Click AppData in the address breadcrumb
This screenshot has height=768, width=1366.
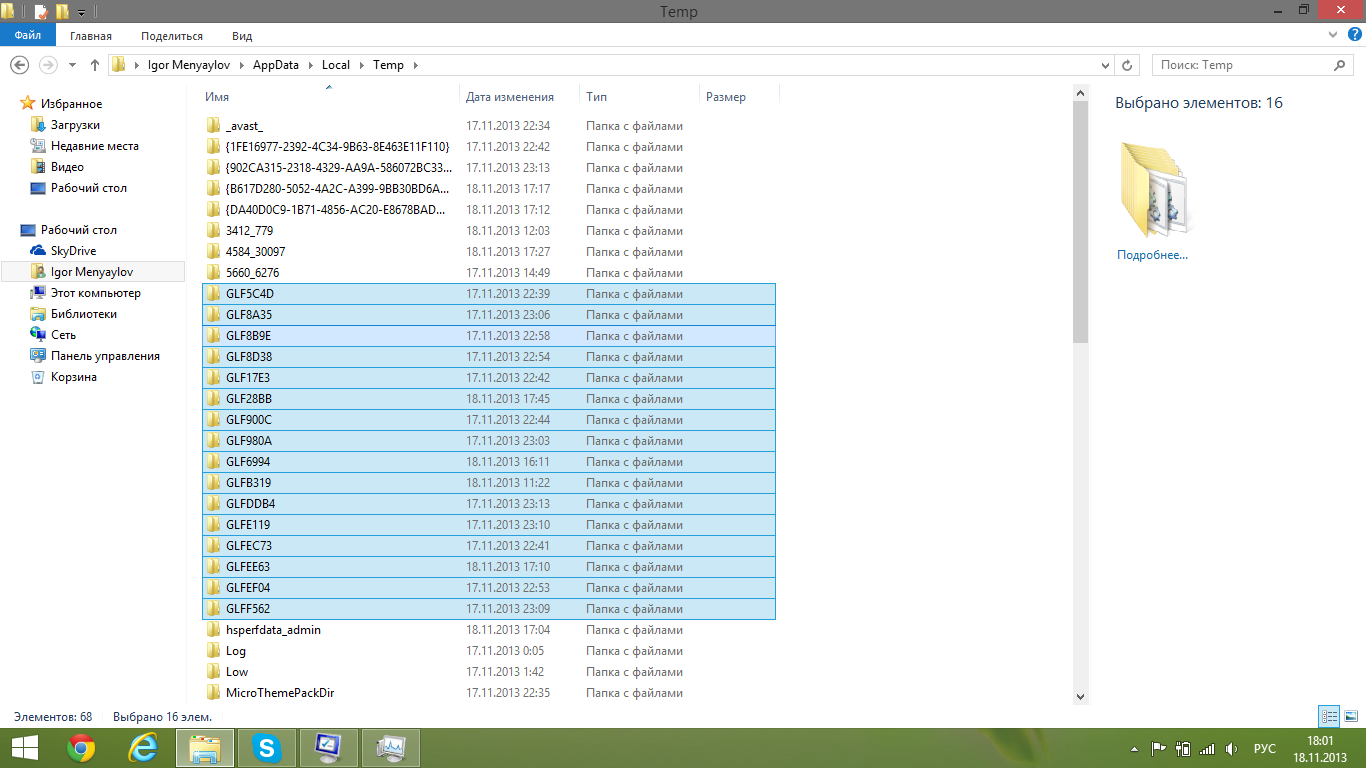pyautogui.click(x=275, y=65)
